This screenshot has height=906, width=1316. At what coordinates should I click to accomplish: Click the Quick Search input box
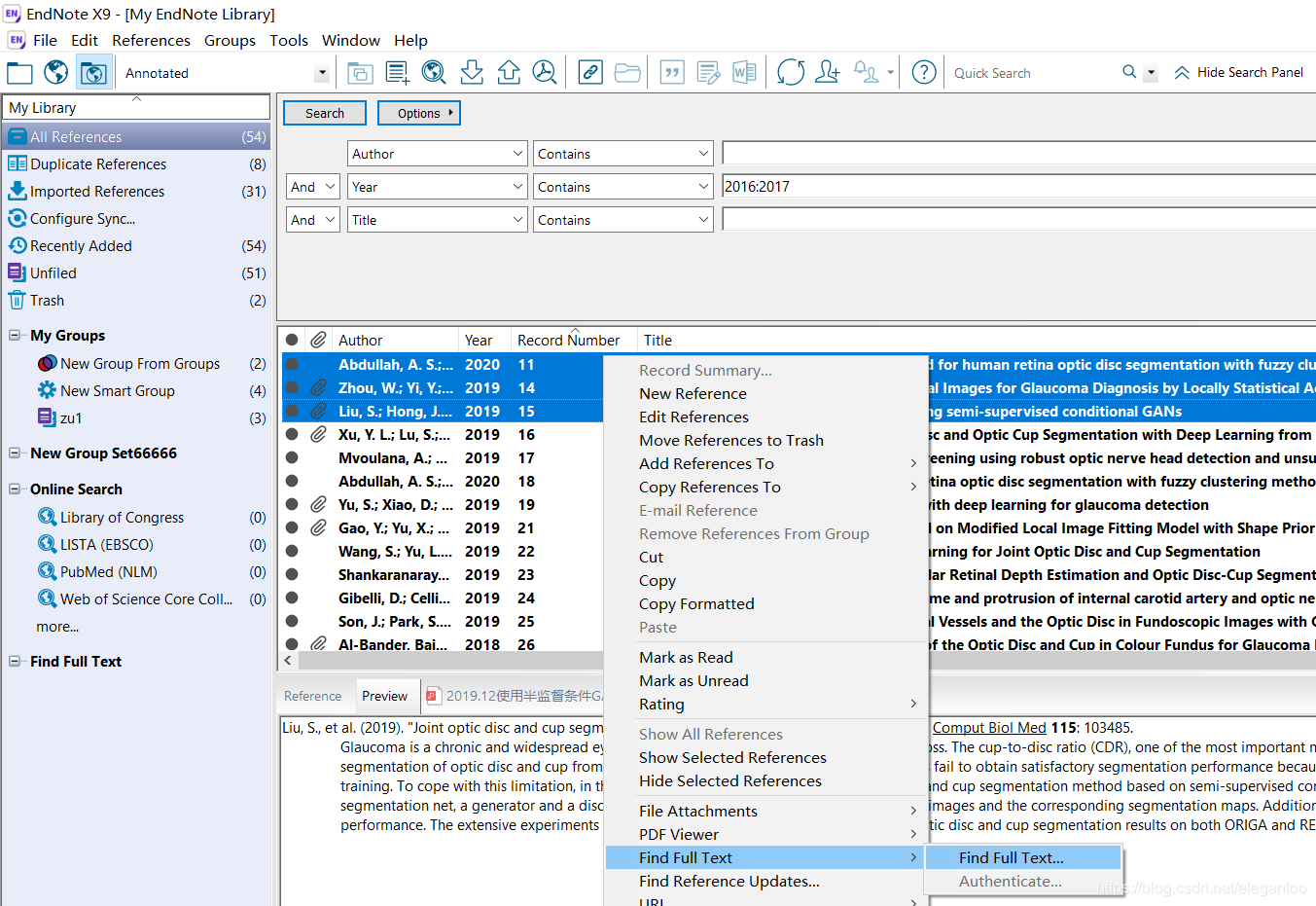pyautogui.click(x=1033, y=73)
